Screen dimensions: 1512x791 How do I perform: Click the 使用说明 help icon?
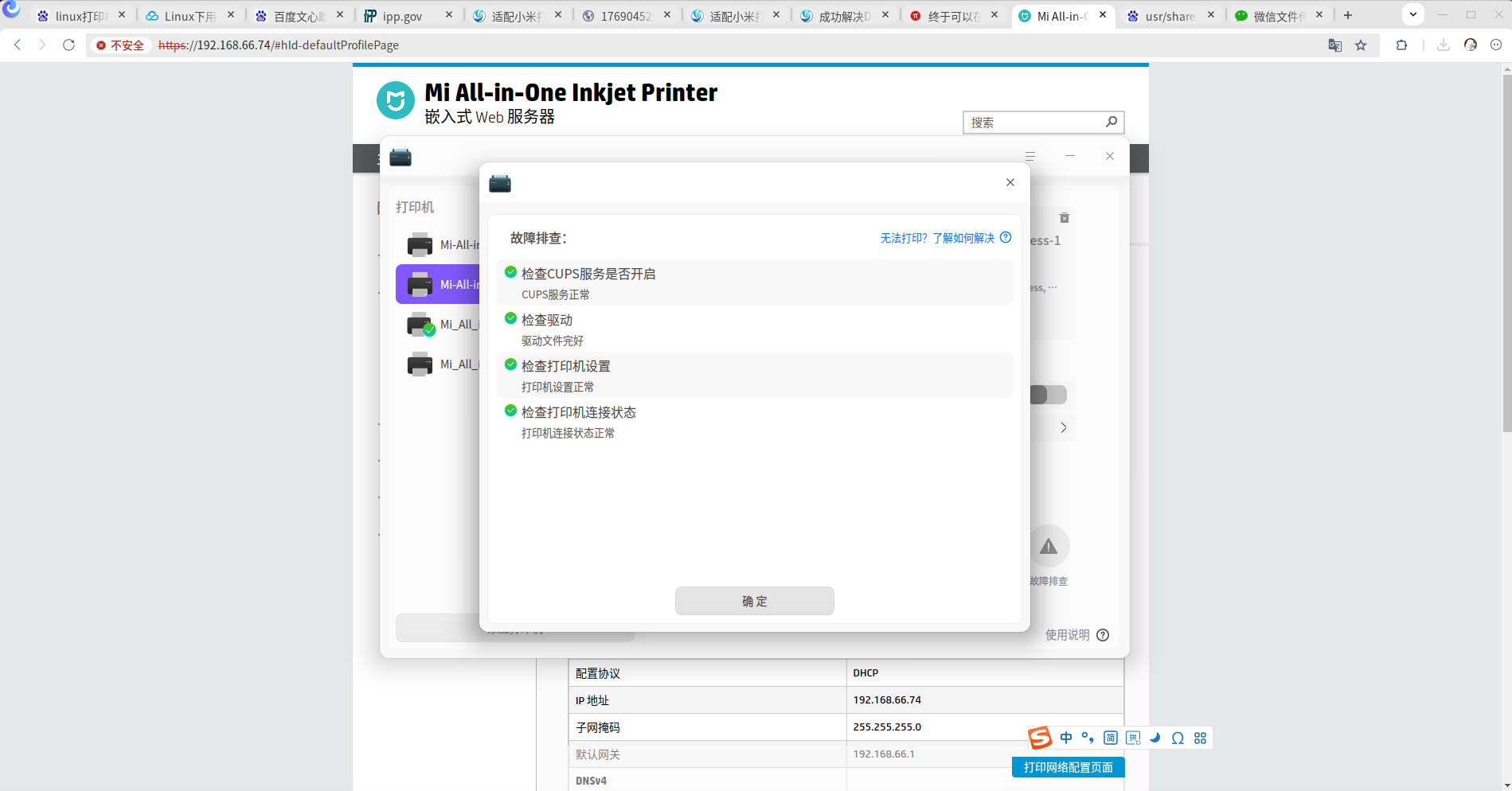coord(1103,635)
